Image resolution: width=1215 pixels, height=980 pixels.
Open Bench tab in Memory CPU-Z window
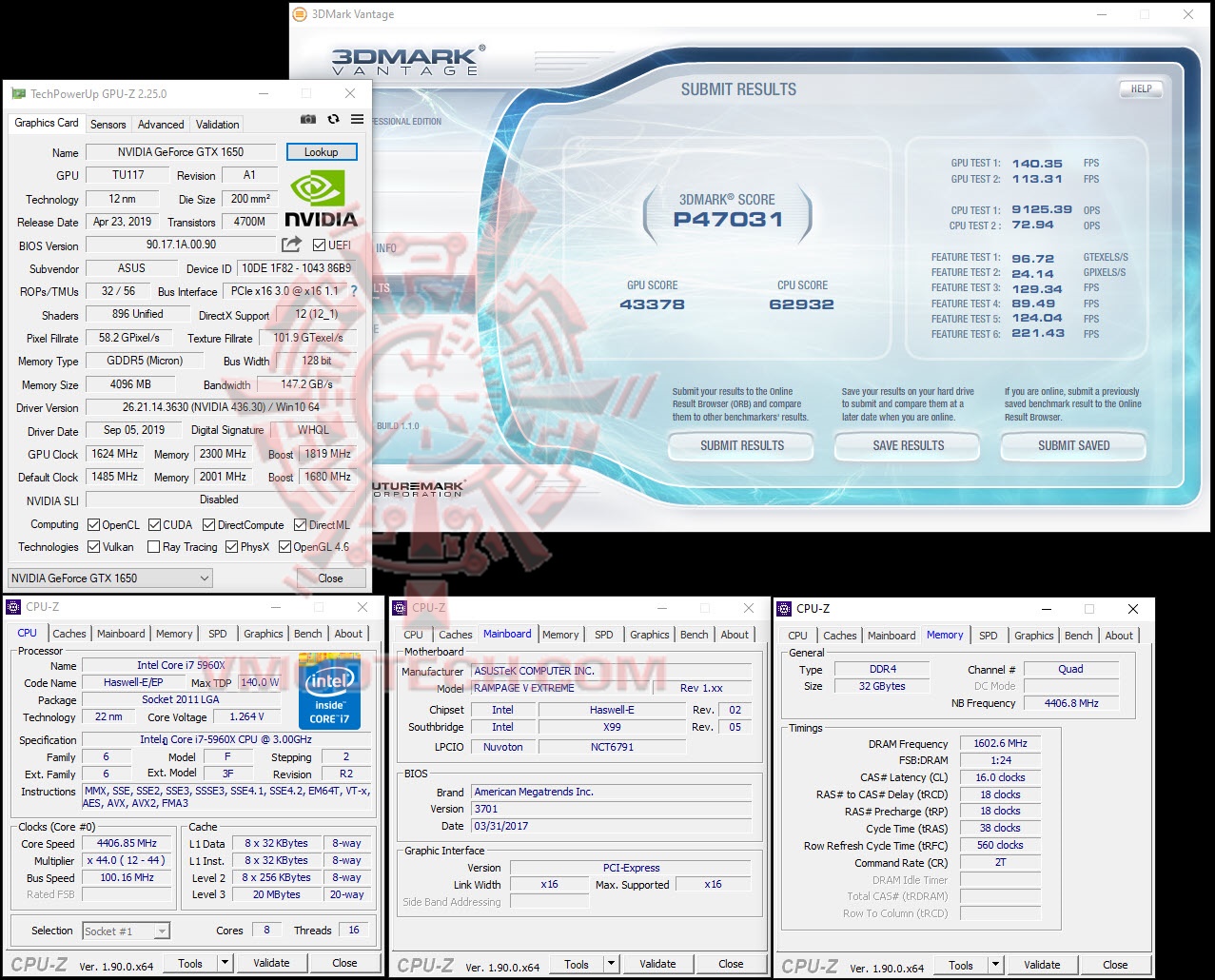pyautogui.click(x=1079, y=636)
